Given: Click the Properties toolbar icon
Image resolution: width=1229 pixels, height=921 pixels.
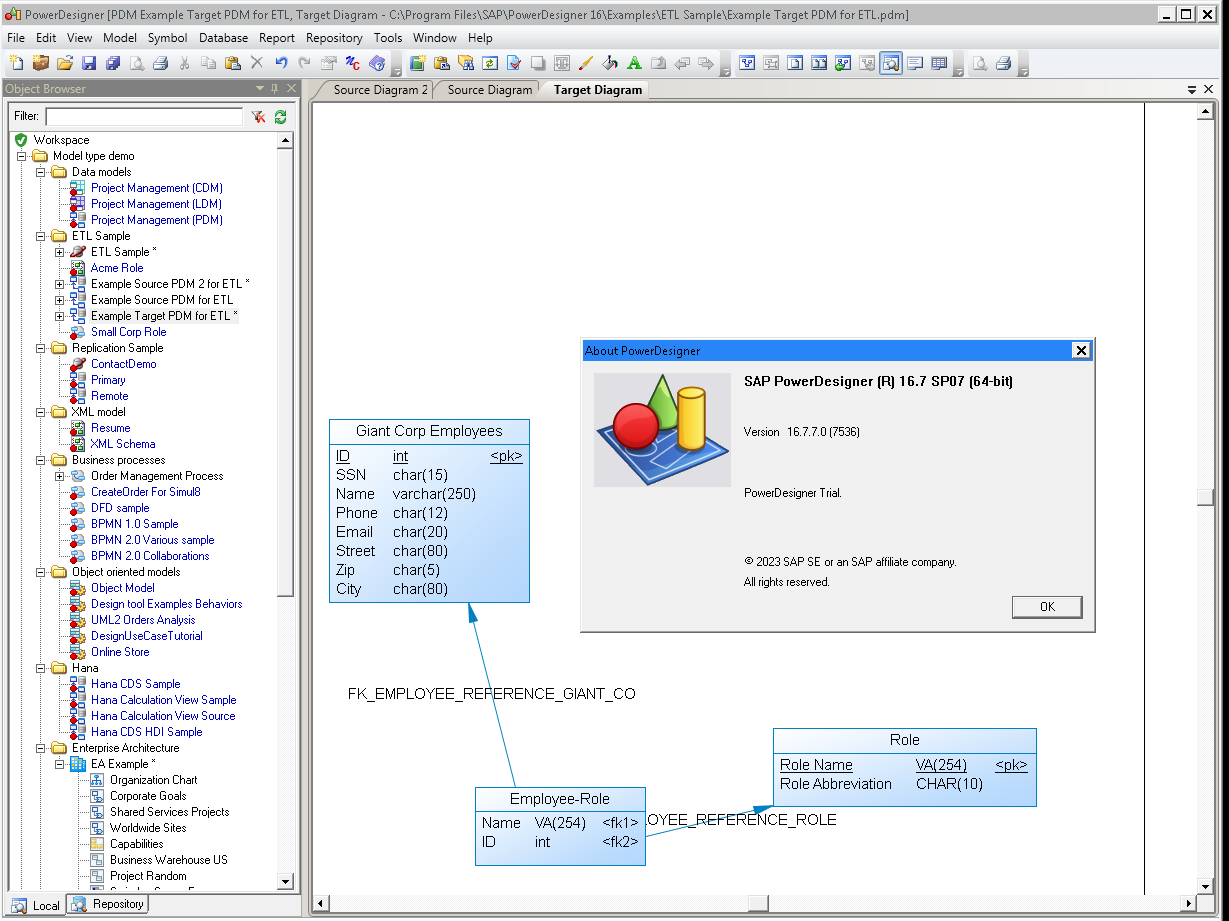Looking at the screenshot, I should (x=329, y=63).
